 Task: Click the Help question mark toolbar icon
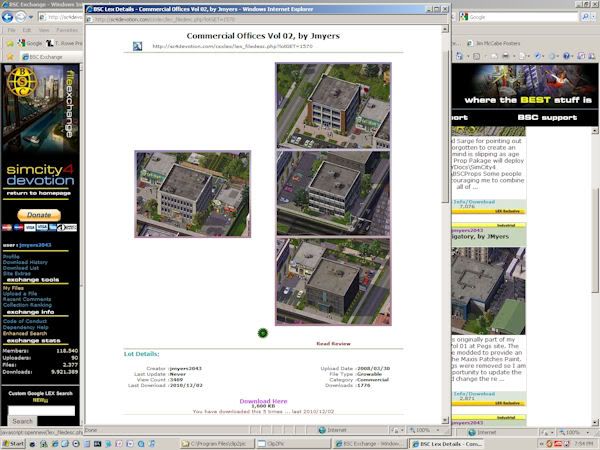coord(567,56)
